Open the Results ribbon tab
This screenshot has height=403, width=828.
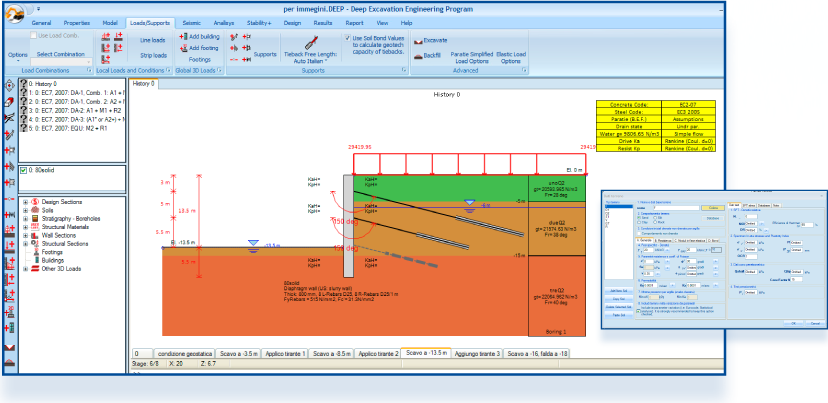(323, 23)
